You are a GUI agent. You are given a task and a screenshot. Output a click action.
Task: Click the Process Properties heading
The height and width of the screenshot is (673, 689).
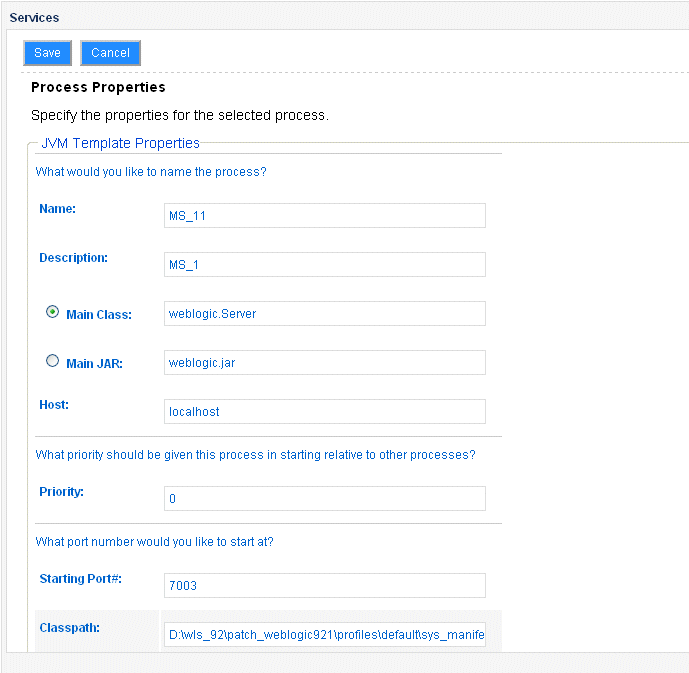(98, 88)
